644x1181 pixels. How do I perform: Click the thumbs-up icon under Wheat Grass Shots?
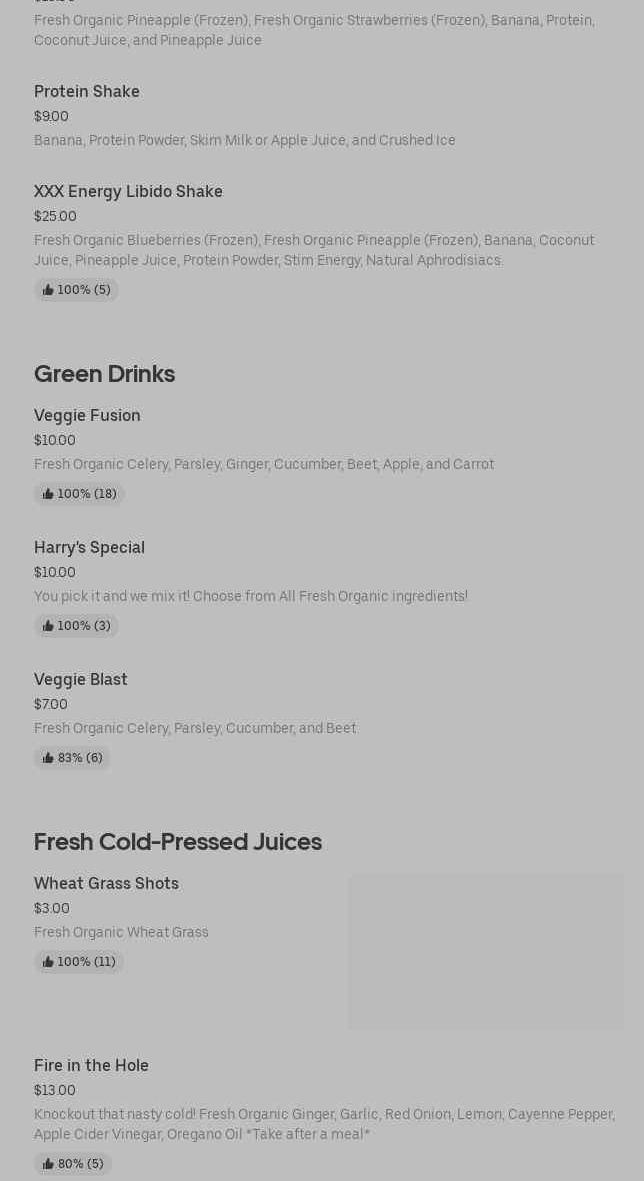pos(48,962)
